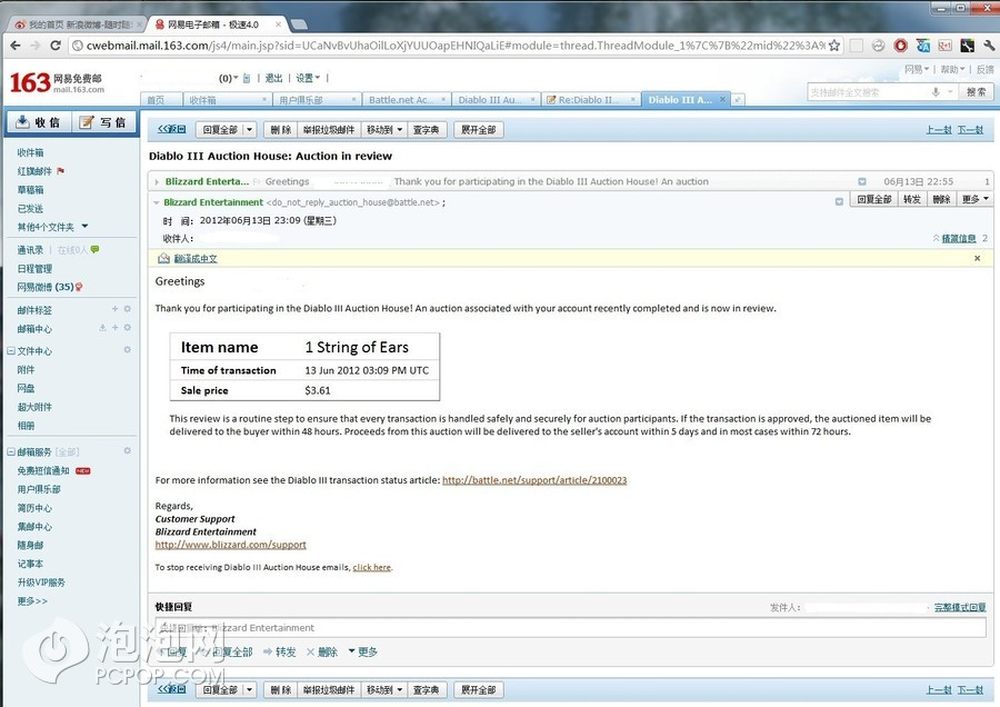Open the 设置 settings dropdown
The height and width of the screenshot is (707, 1000).
pos(307,78)
